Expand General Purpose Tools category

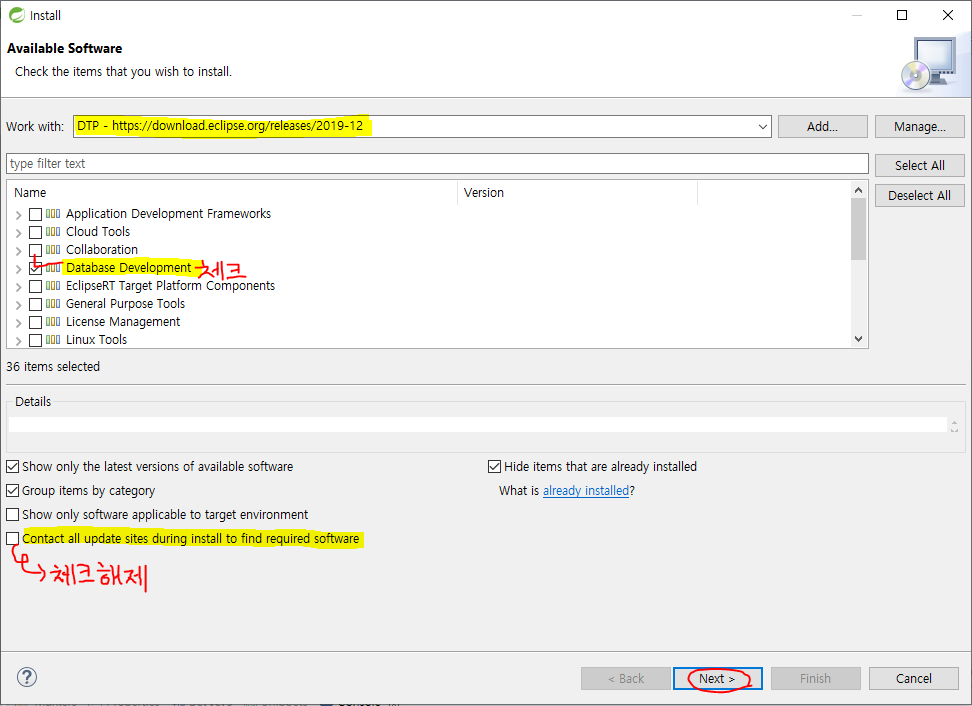coord(19,305)
